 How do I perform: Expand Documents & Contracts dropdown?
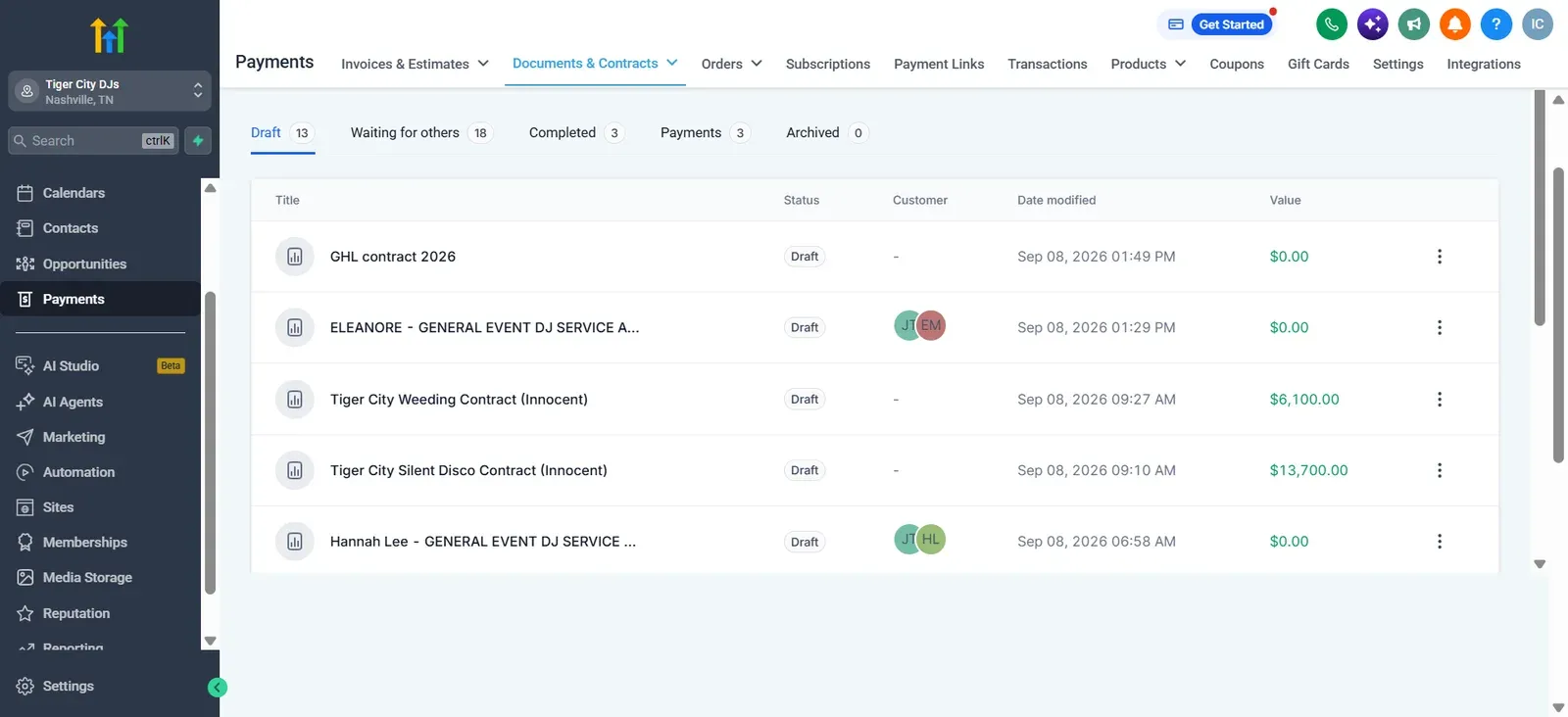(595, 63)
